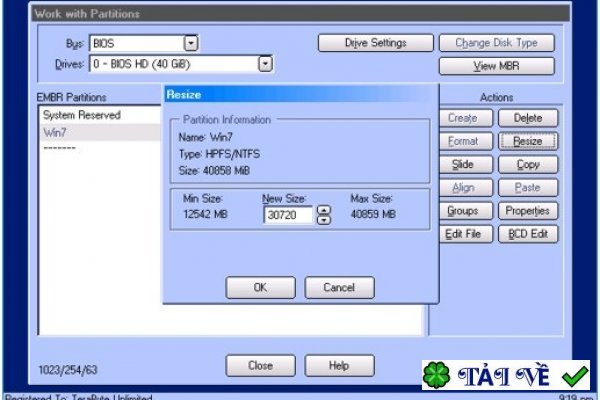This screenshot has width=600, height=400.
Task: Open partition Properties
Action: 528,211
